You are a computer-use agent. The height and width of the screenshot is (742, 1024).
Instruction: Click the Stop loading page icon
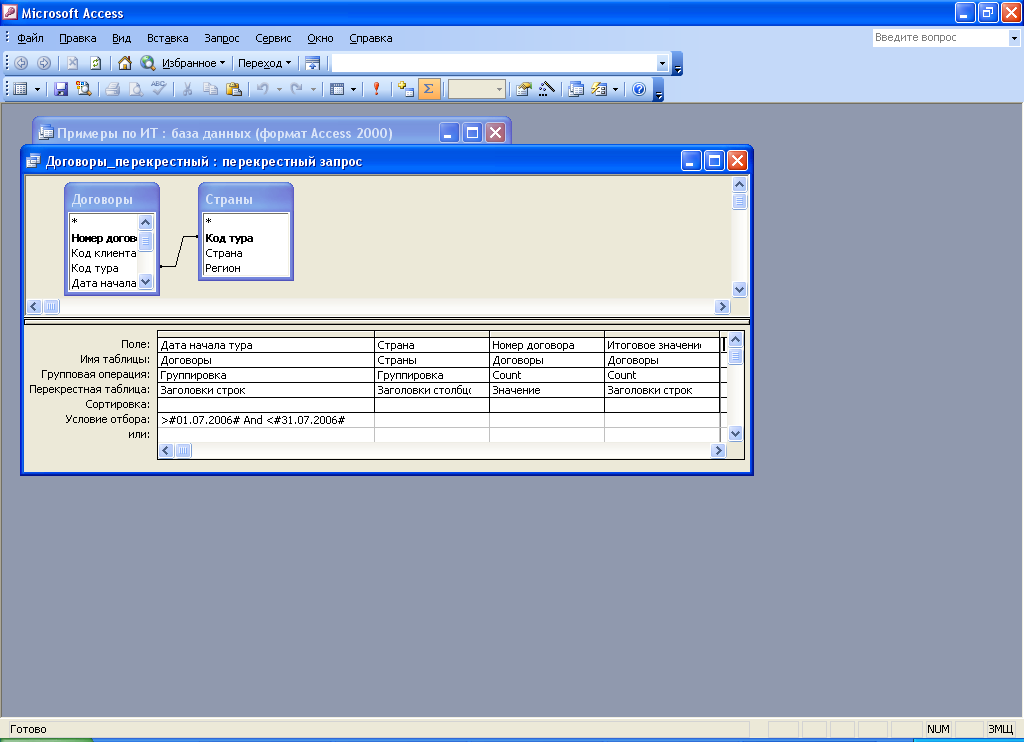tap(72, 63)
